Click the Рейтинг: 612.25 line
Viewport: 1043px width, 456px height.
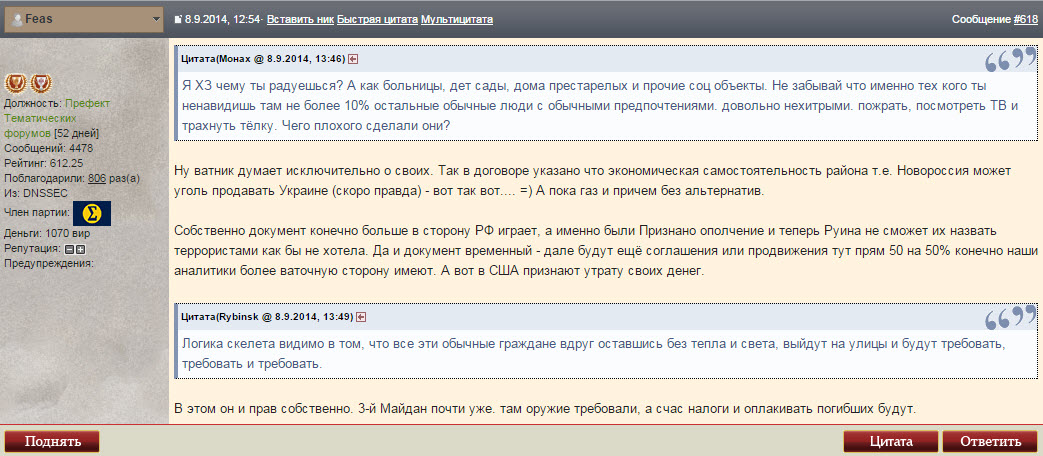coord(43,163)
